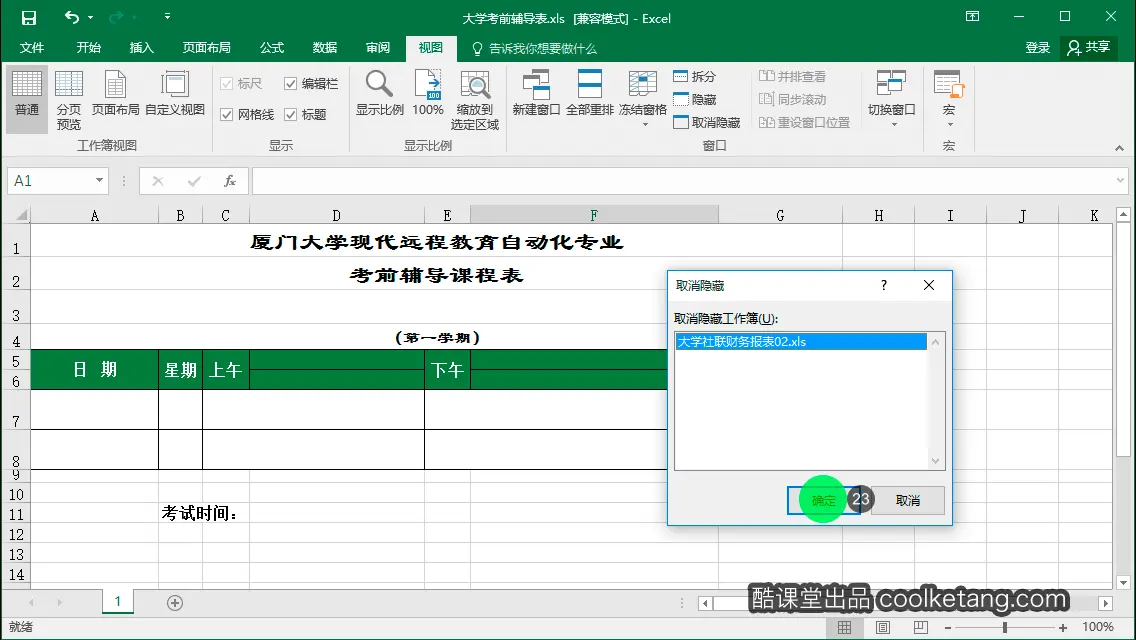
Task: Click the vertical scrollbar down arrow of the sheet
Action: [1123, 582]
